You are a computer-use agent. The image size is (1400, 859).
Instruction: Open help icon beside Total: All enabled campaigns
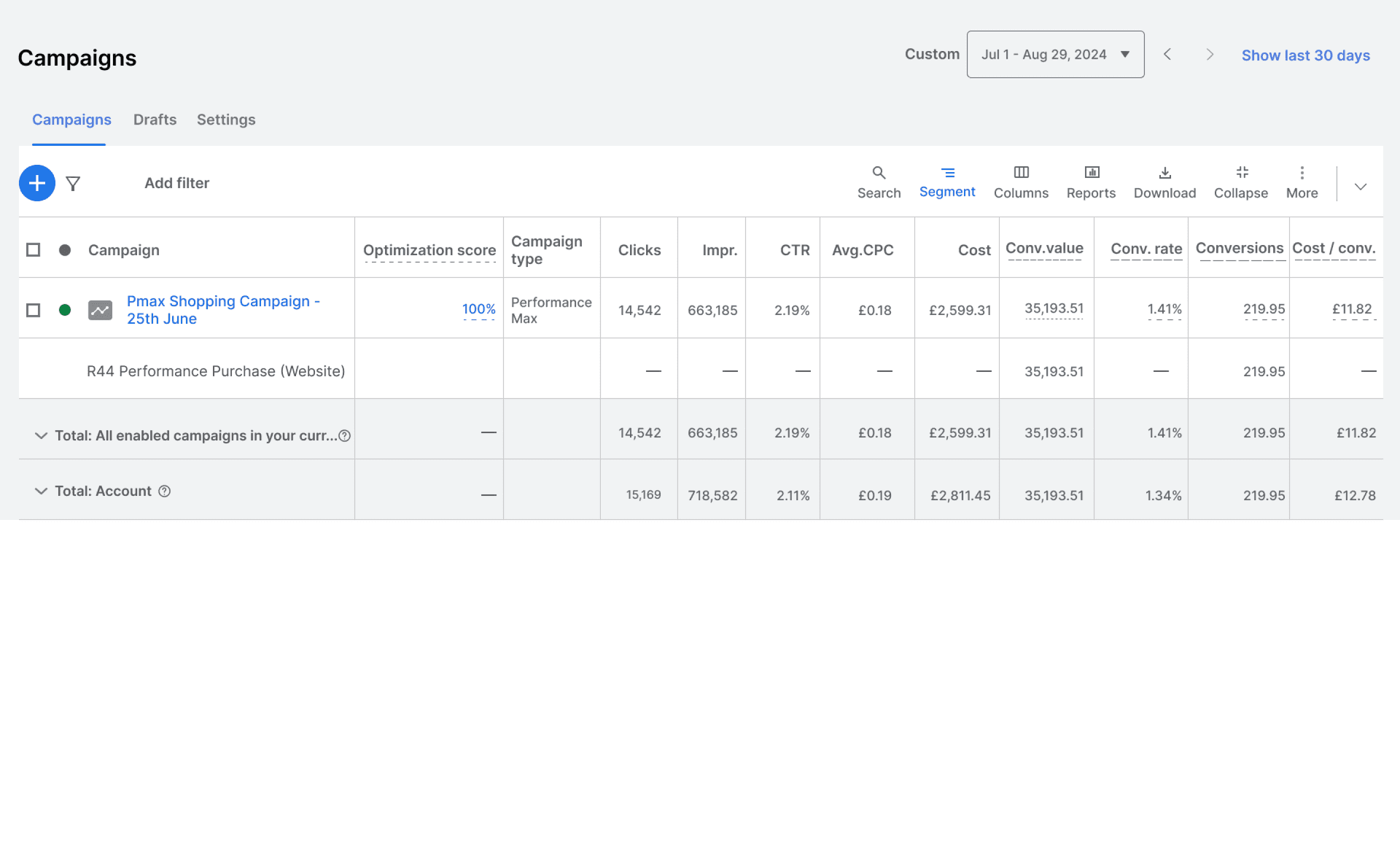tap(345, 436)
